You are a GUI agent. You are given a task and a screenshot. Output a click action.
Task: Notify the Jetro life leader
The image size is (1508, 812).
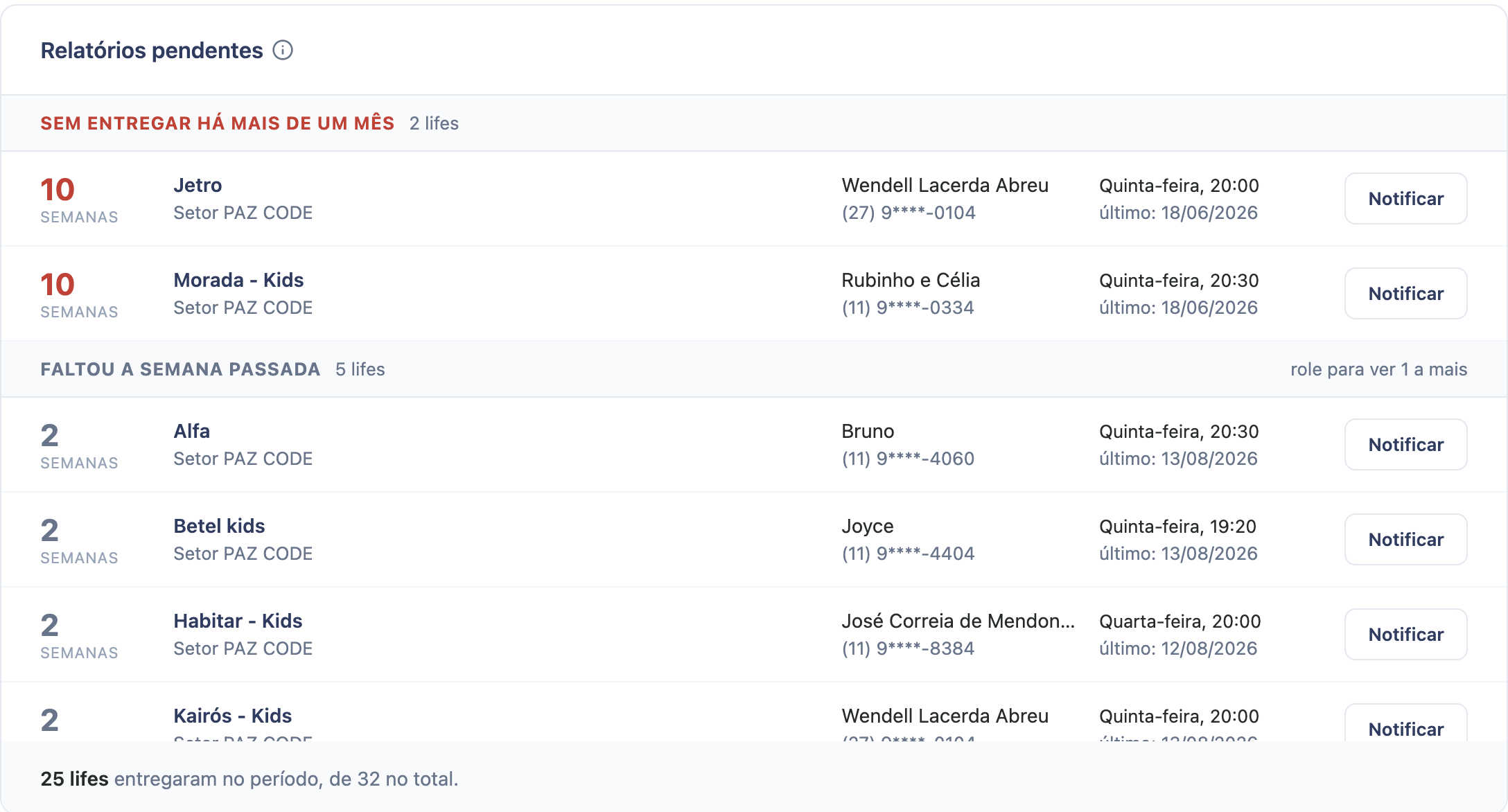1405,199
